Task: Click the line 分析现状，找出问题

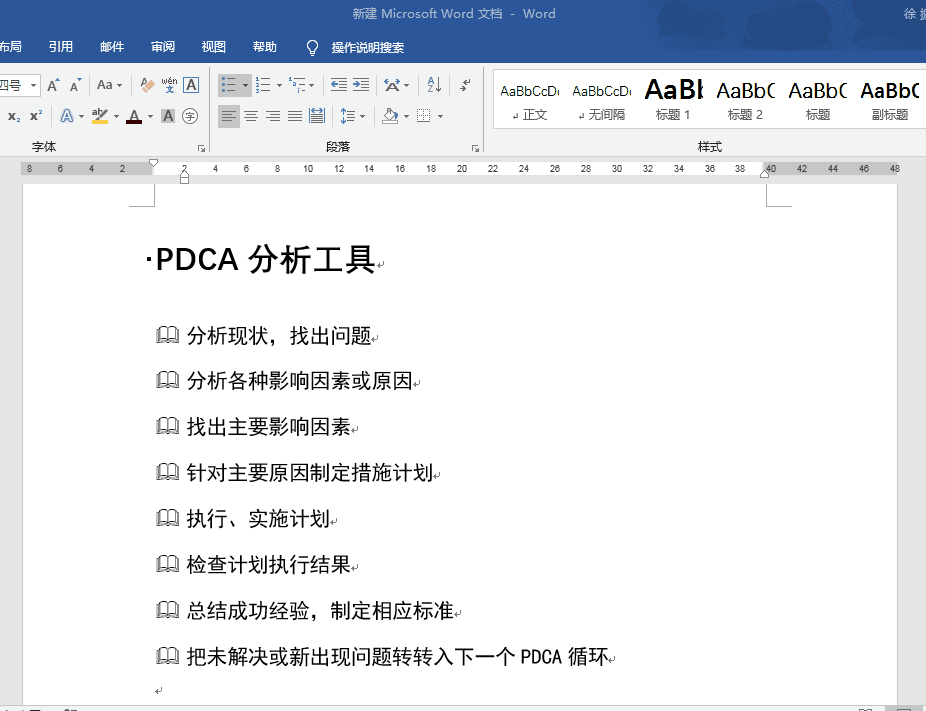Action: tap(279, 335)
